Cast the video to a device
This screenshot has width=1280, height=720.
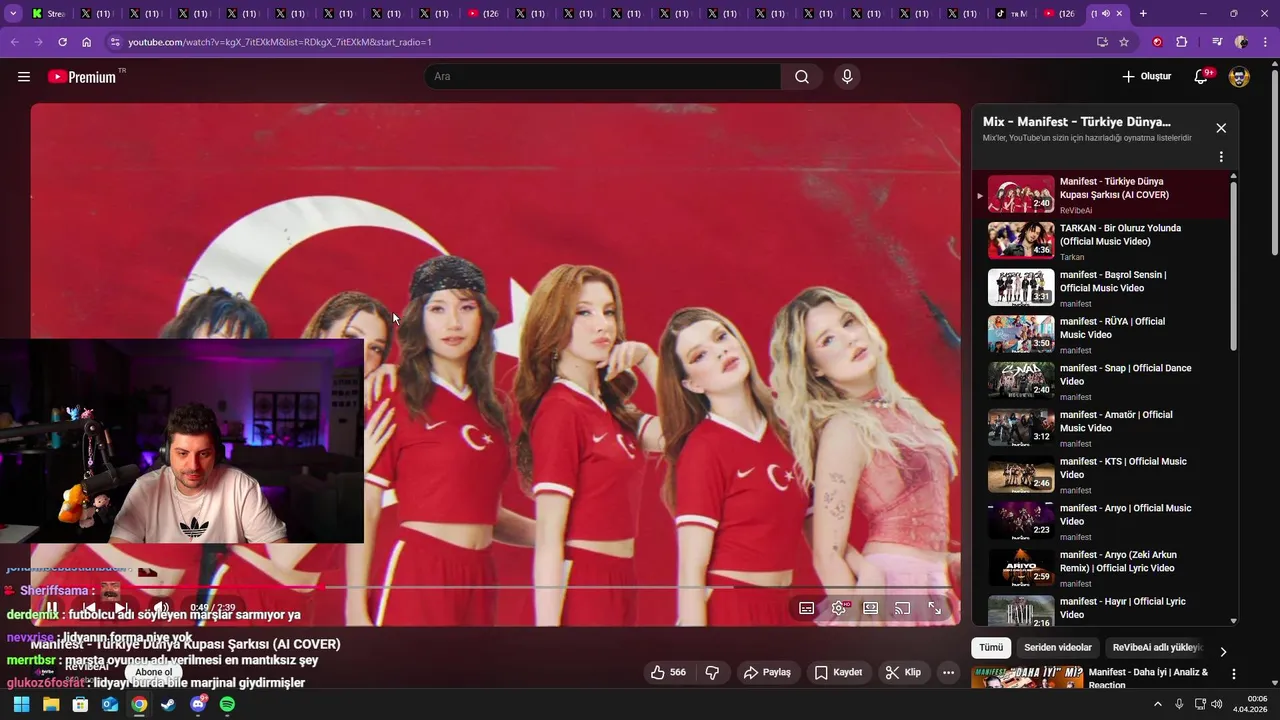pyautogui.click(x=902, y=608)
